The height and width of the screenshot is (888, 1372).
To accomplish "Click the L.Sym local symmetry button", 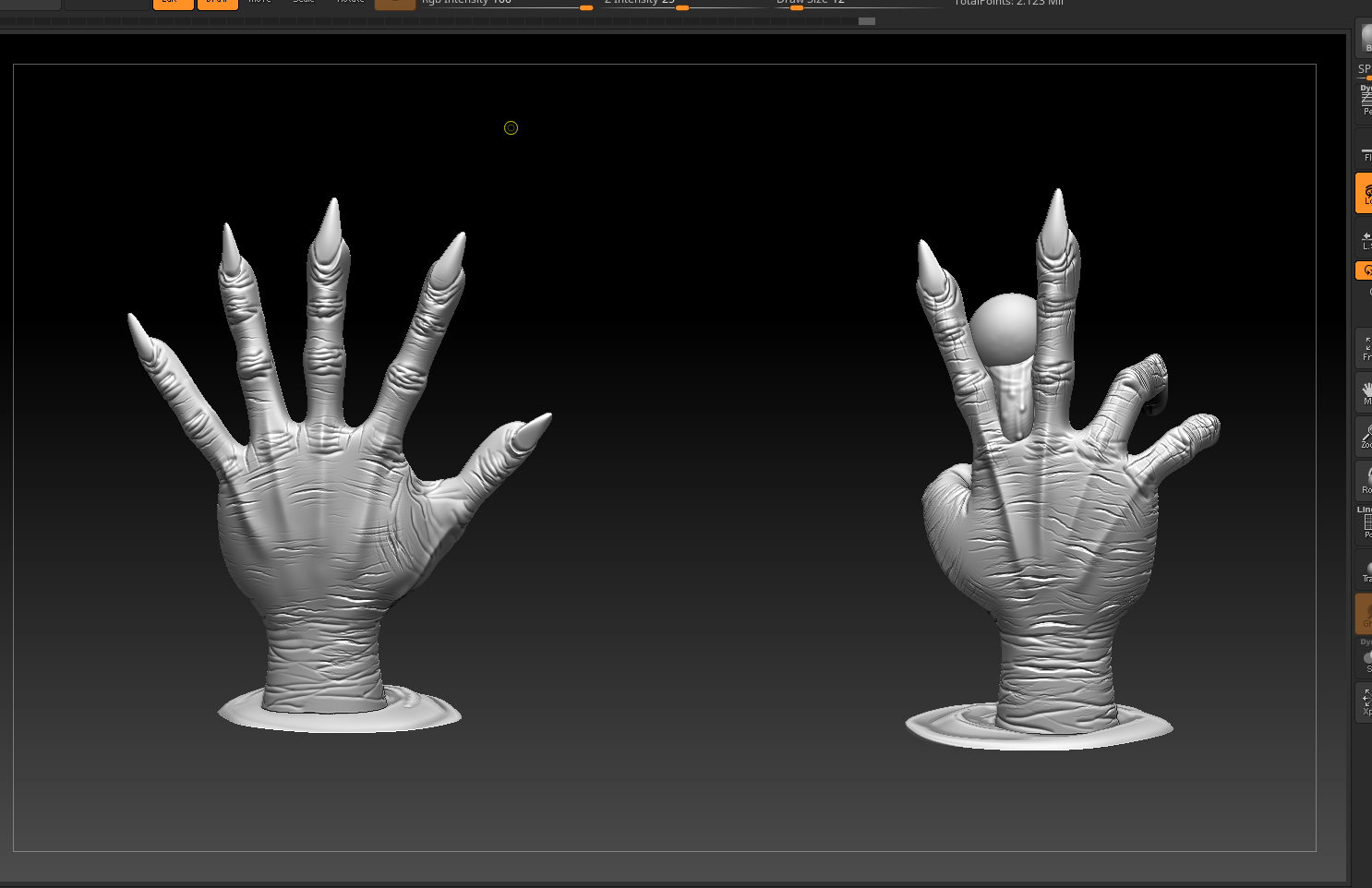I will [x=1366, y=240].
